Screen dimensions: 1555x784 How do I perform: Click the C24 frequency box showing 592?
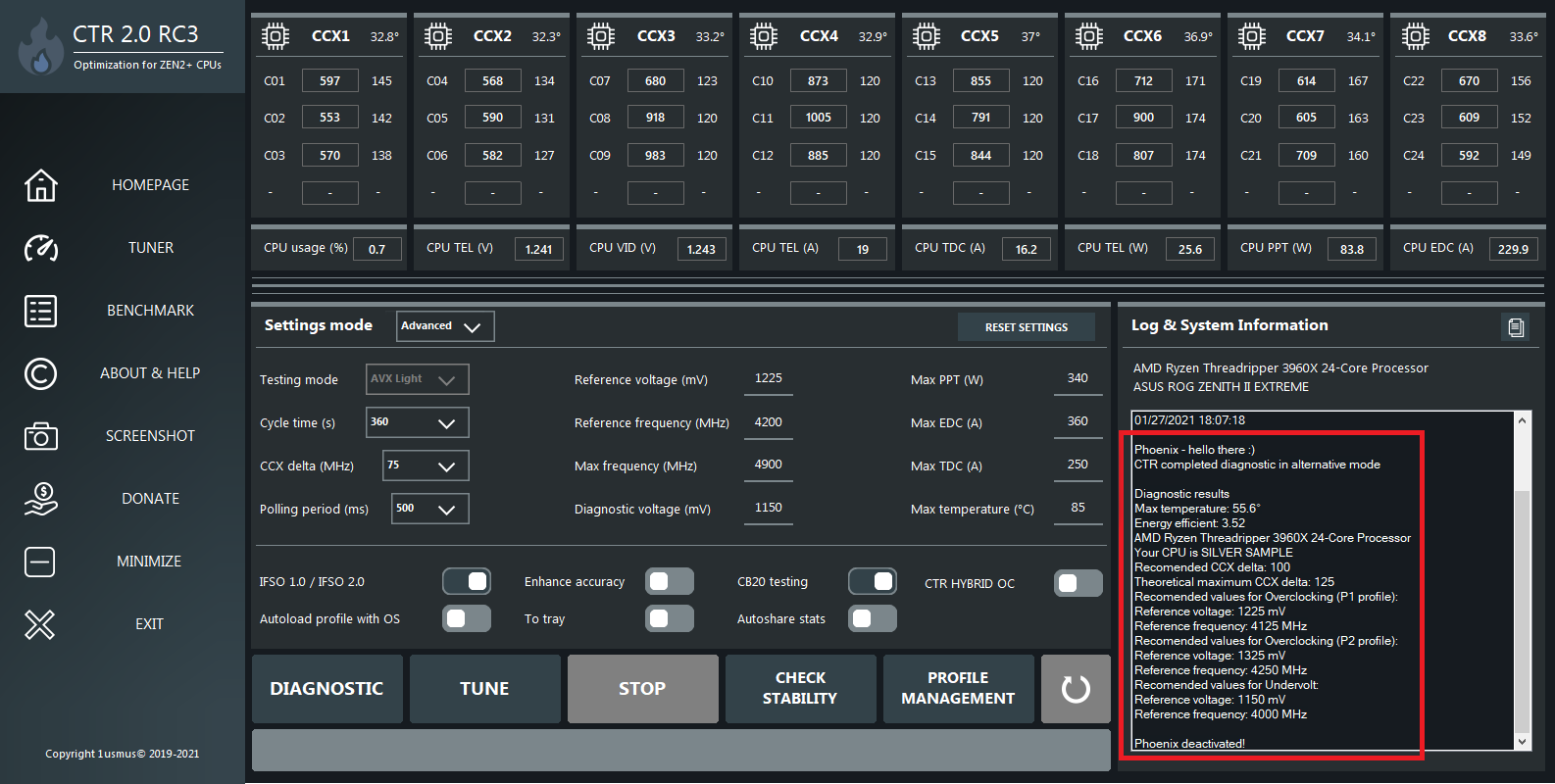[x=1469, y=155]
